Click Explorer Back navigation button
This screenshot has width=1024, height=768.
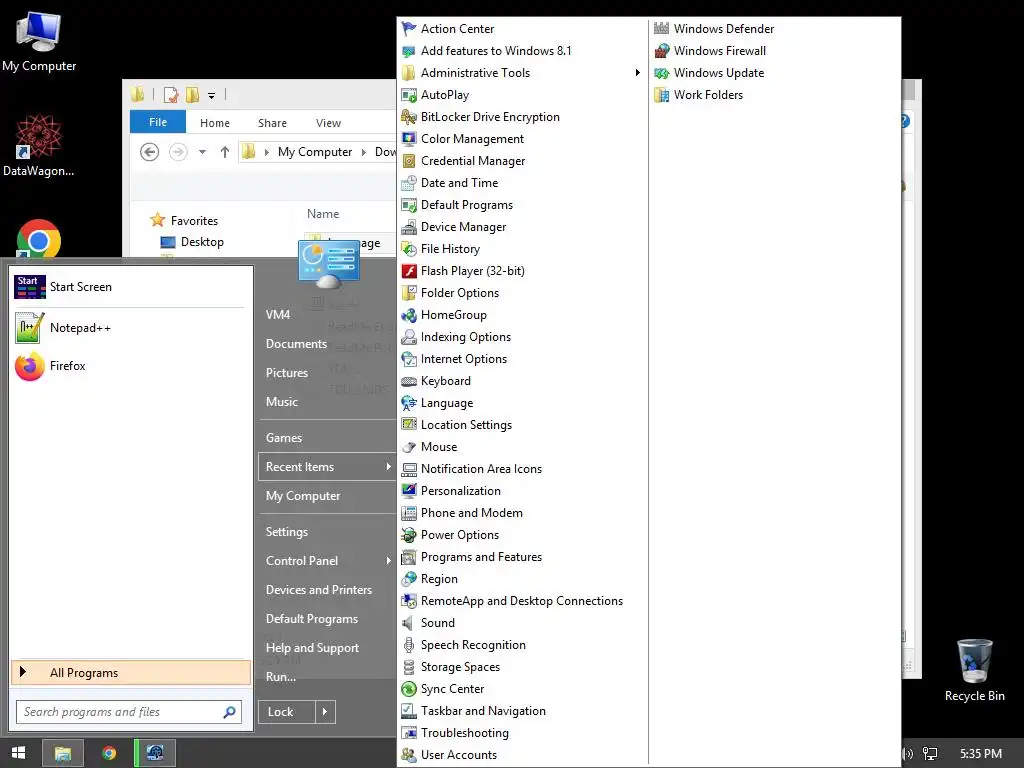click(150, 152)
